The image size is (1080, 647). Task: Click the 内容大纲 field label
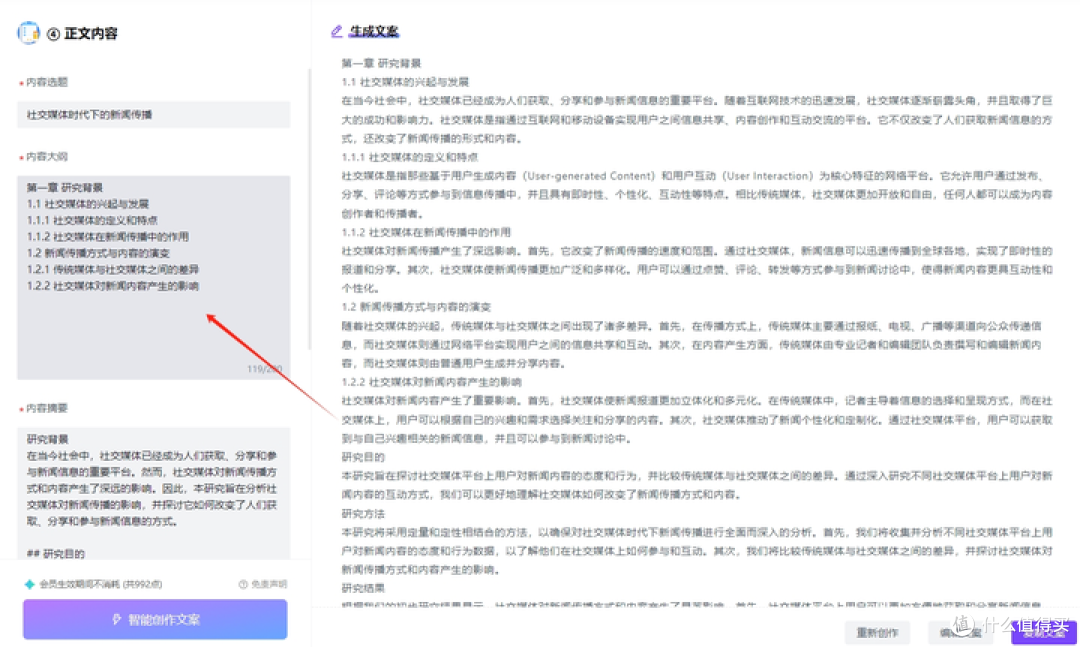47,156
